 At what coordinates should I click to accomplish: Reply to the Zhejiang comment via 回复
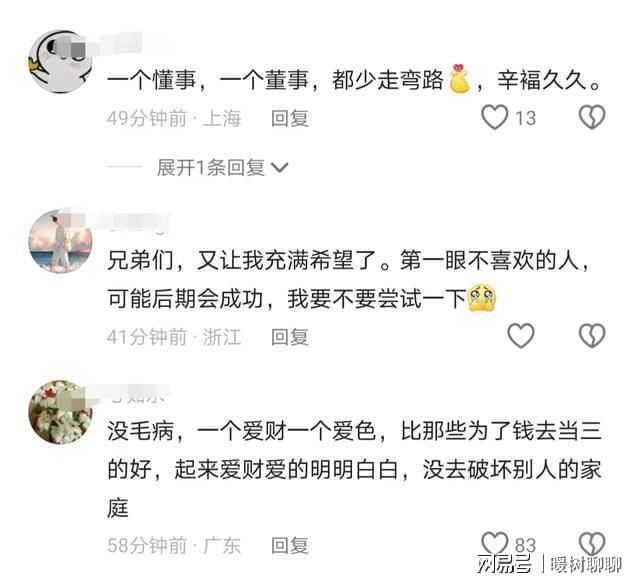tap(290, 337)
